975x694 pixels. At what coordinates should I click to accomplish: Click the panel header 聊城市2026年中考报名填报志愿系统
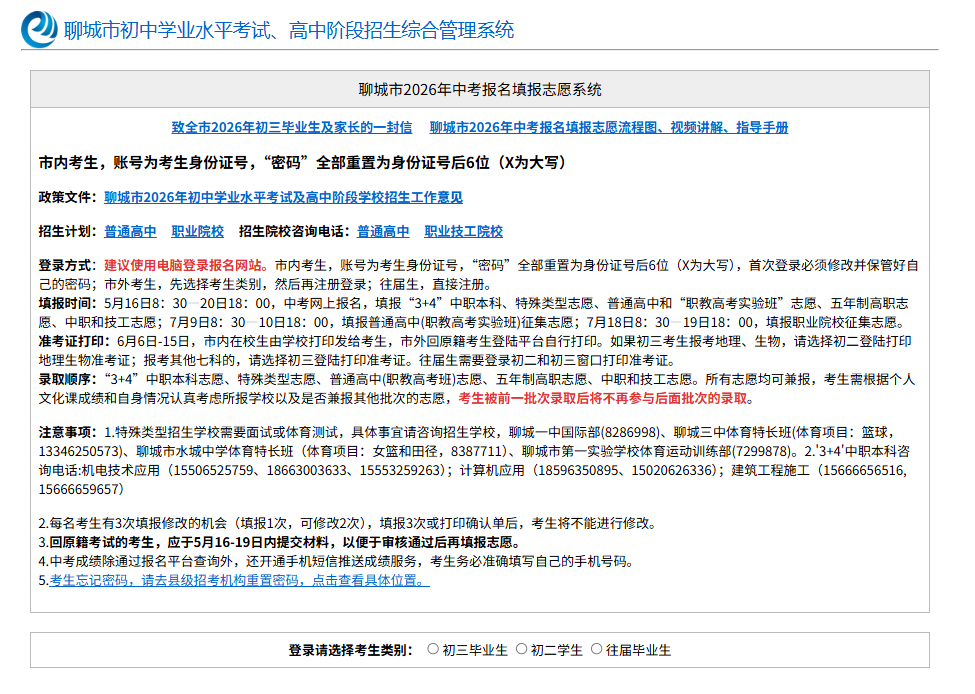(x=480, y=90)
